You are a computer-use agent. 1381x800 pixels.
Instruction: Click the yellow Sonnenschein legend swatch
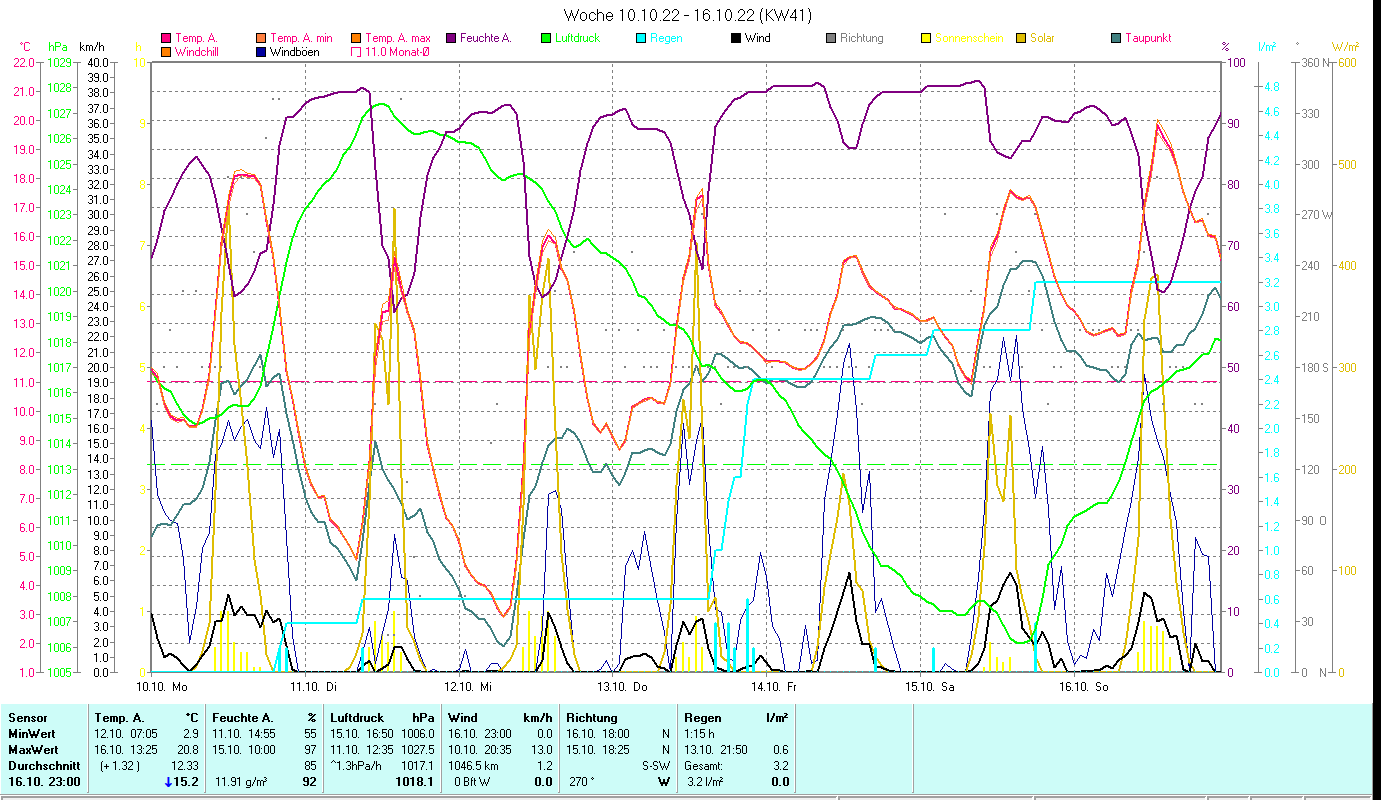point(926,38)
